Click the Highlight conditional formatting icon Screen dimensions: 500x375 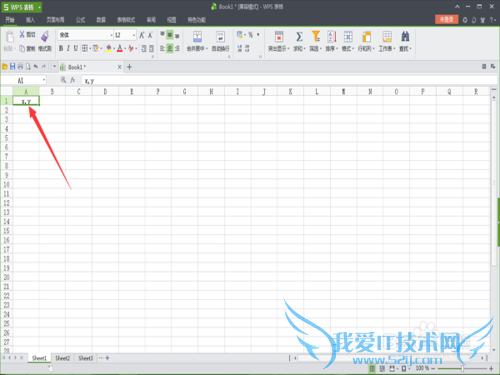tap(279, 37)
